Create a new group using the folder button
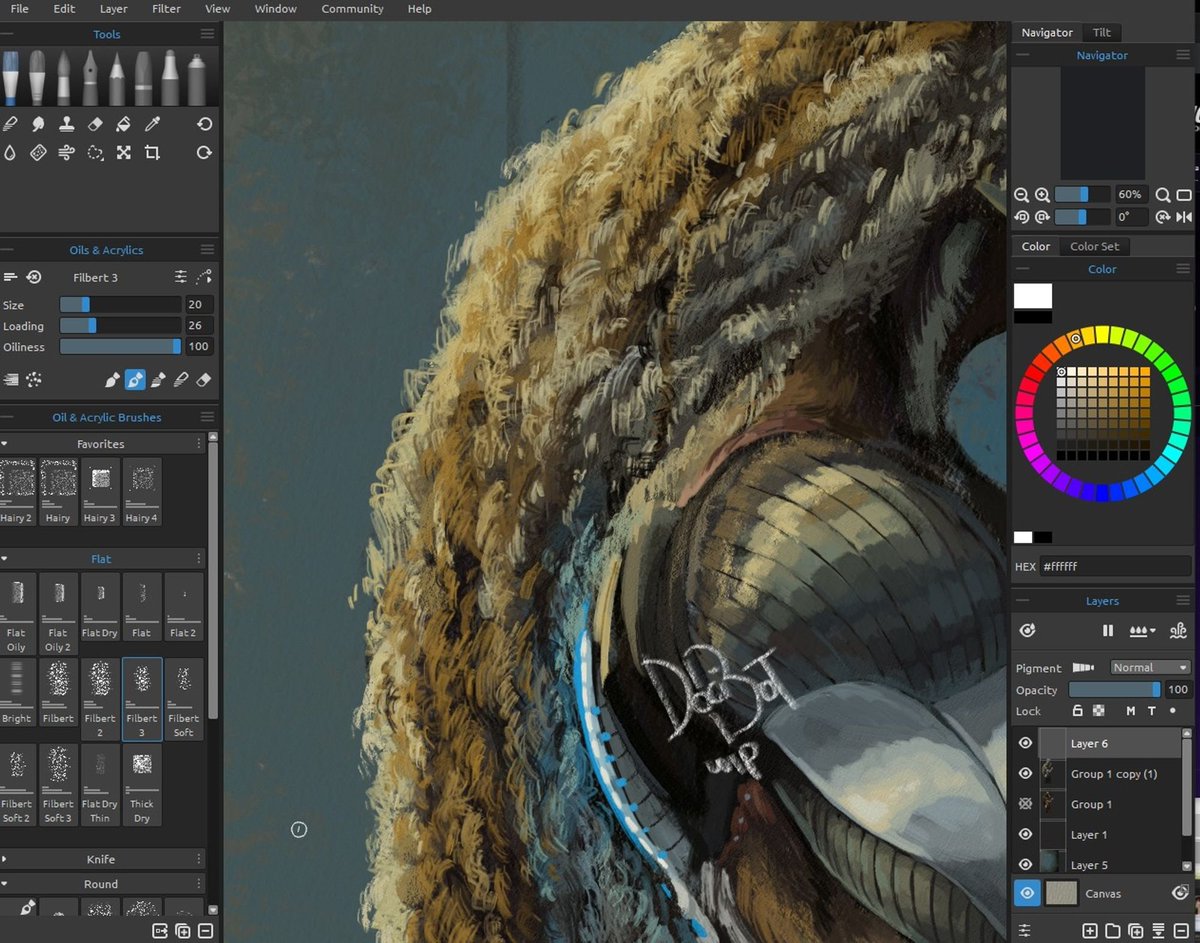Screen dimensions: 1200x943 1112,930
